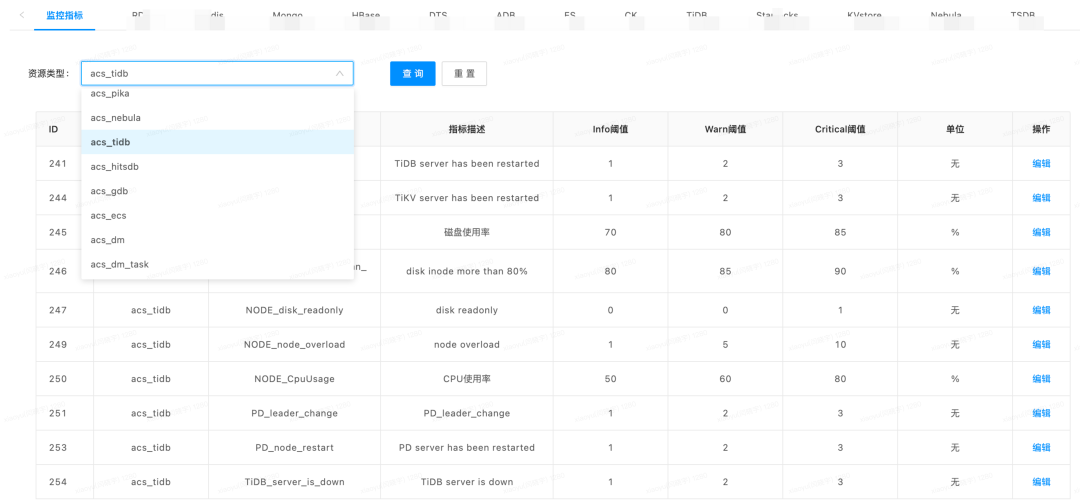The height and width of the screenshot is (503, 1080).
Task: Click 编辑 for the NODE_CpuUsage row
Action: pyautogui.click(x=1041, y=379)
